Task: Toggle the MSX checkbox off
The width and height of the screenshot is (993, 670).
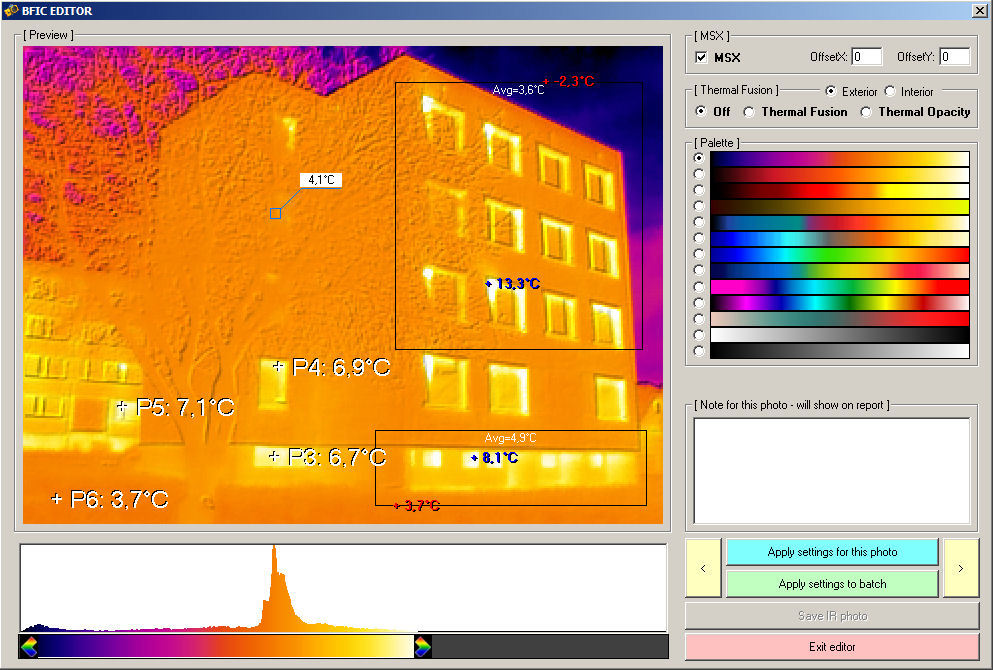Action: [703, 57]
